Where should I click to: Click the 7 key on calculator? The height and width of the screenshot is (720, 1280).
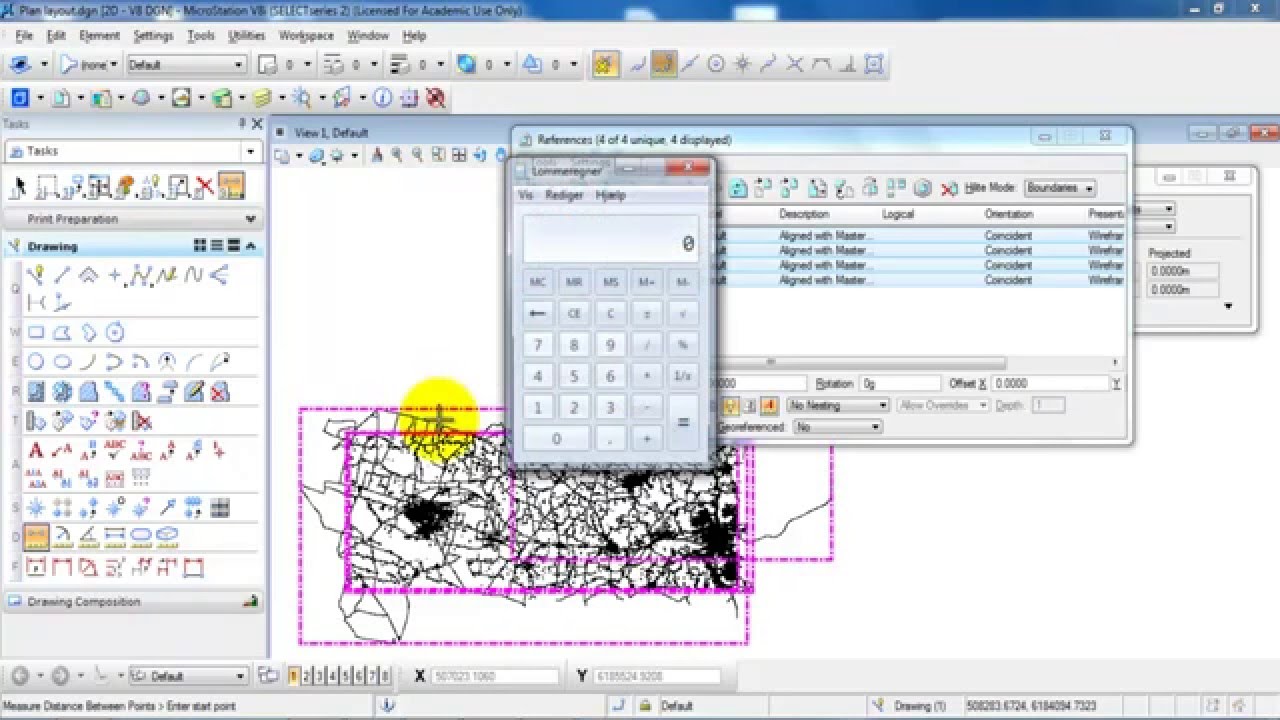tap(538, 345)
